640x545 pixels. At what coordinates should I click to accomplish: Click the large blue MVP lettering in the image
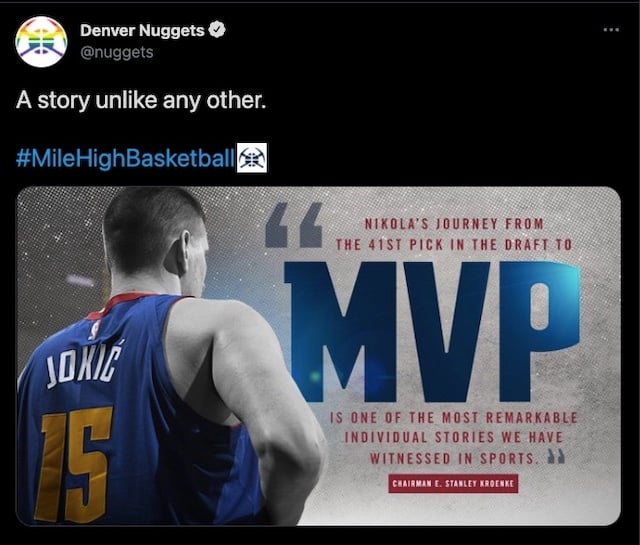(x=433, y=331)
